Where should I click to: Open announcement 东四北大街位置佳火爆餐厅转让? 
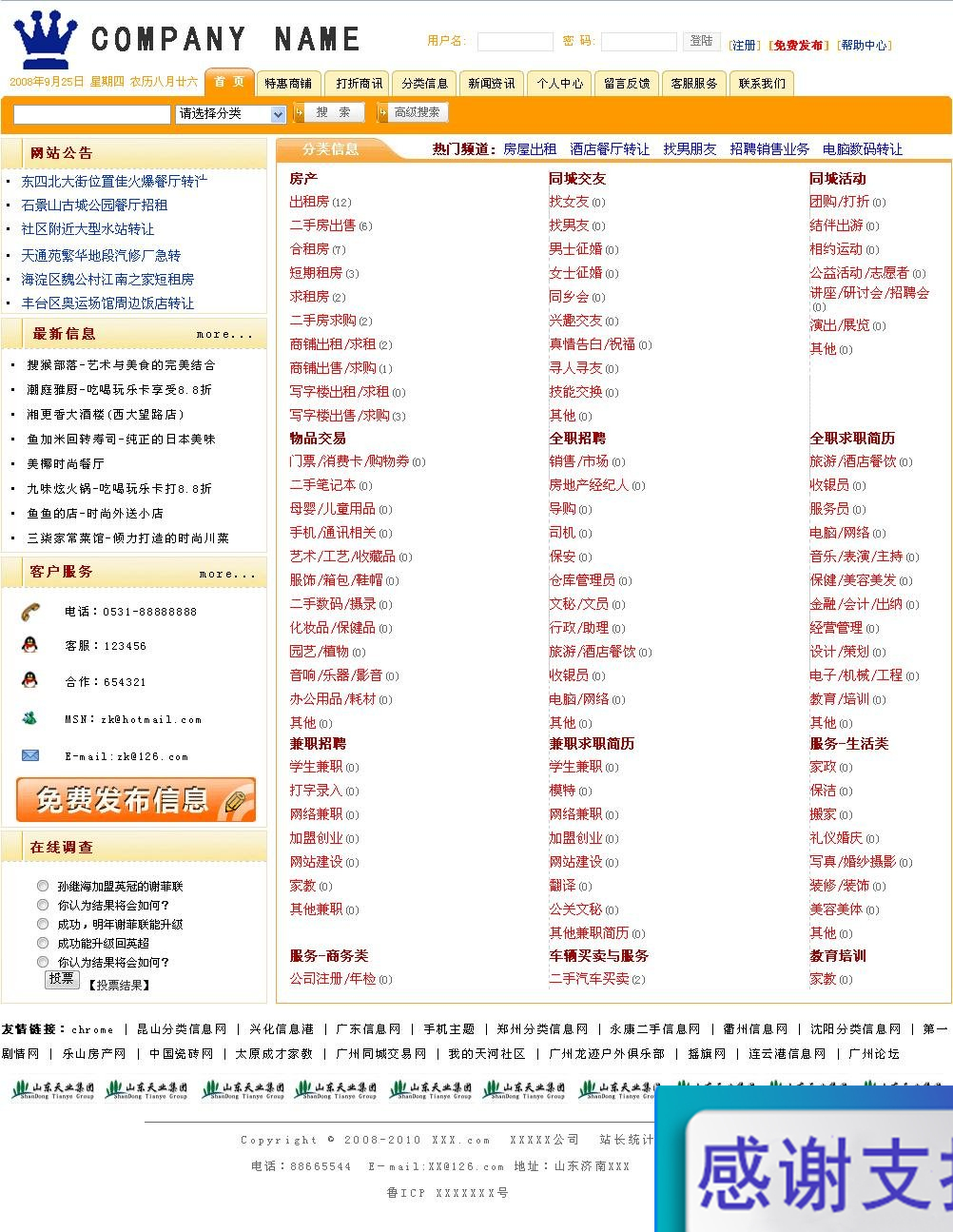point(114,181)
